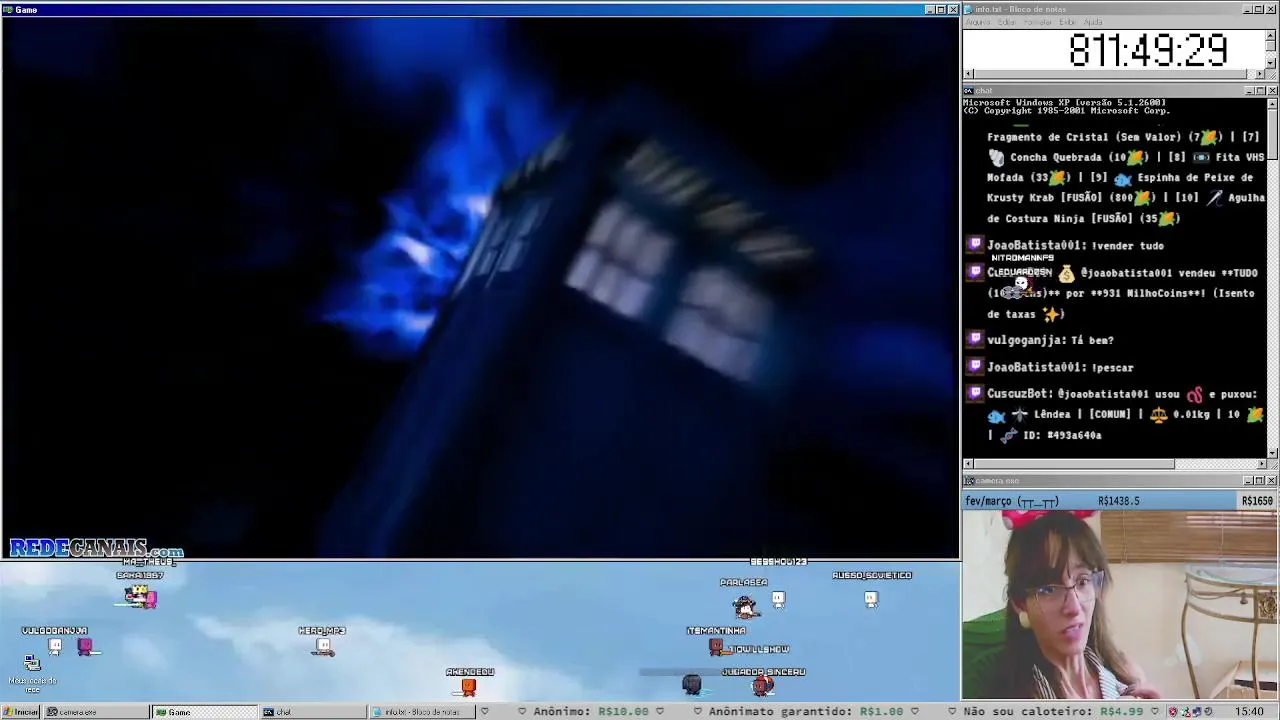Click the info.txt notepad title icon
Viewport: 1280px width, 720px height.
[969, 9]
